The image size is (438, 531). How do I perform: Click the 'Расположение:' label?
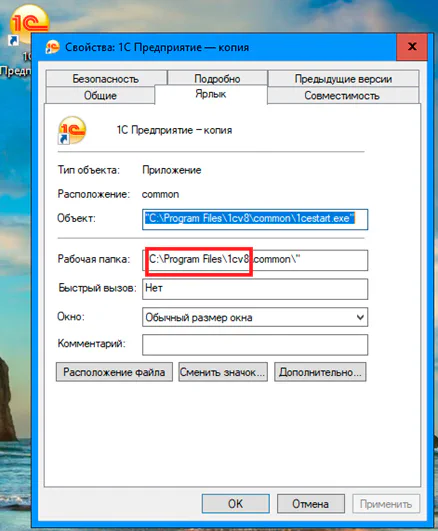(93, 194)
